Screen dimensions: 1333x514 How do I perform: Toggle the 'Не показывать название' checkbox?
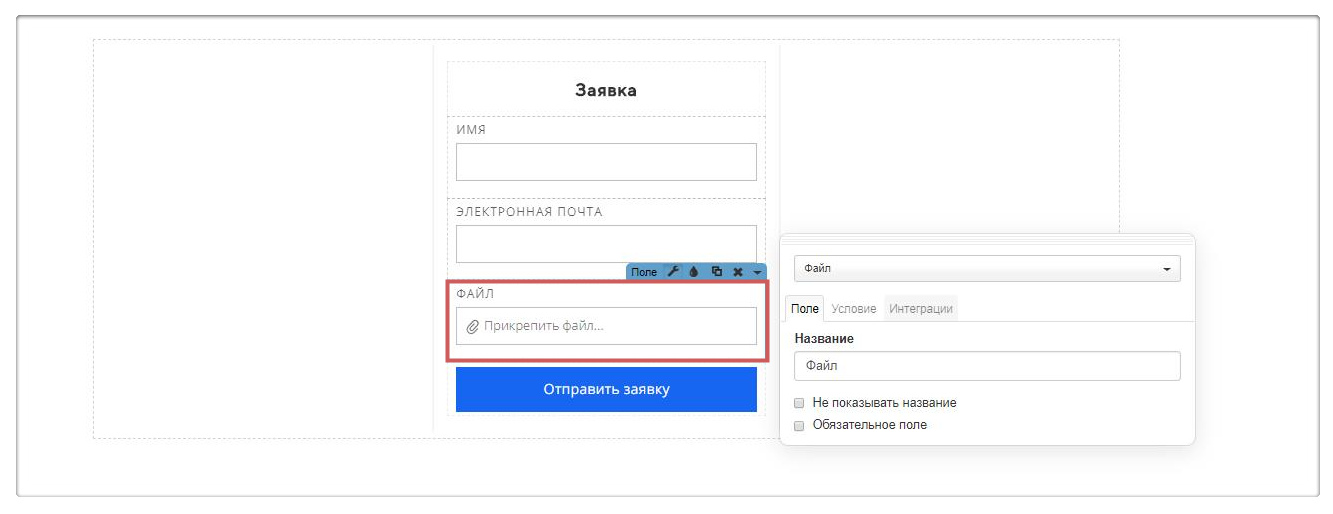pyautogui.click(x=799, y=403)
